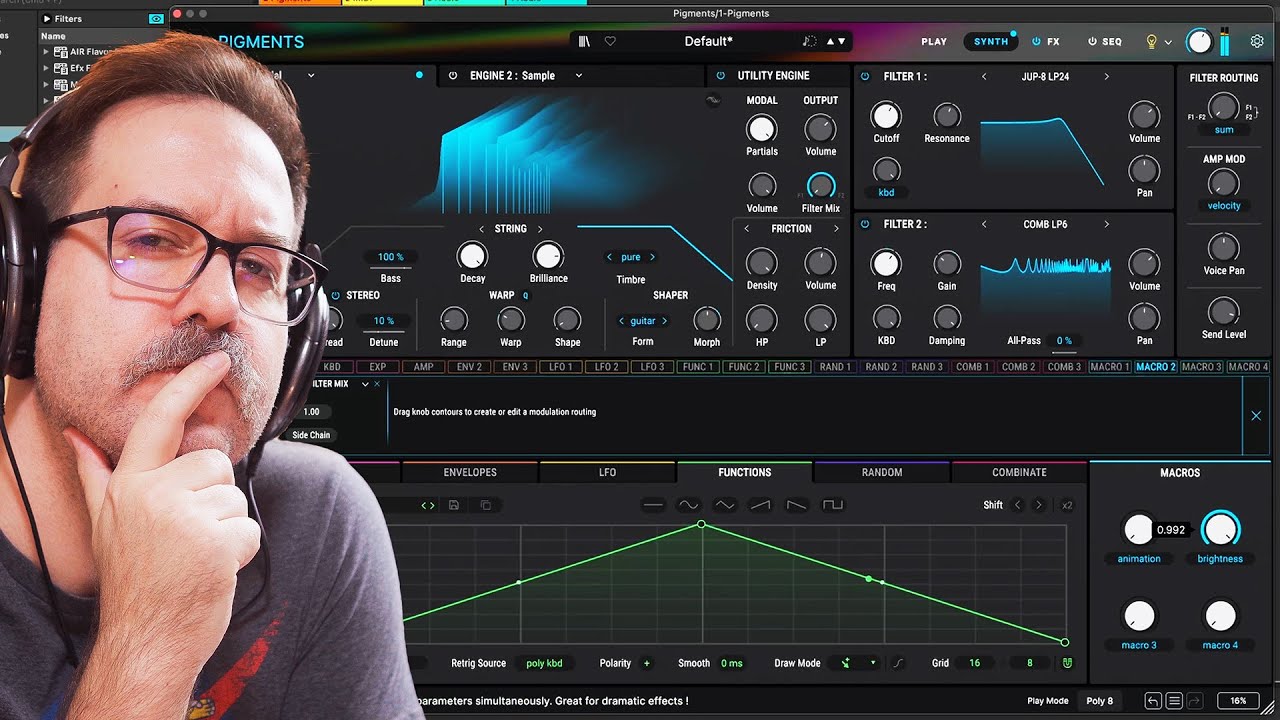Toggle the Polarity plus button
The width and height of the screenshot is (1280, 720).
(646, 663)
